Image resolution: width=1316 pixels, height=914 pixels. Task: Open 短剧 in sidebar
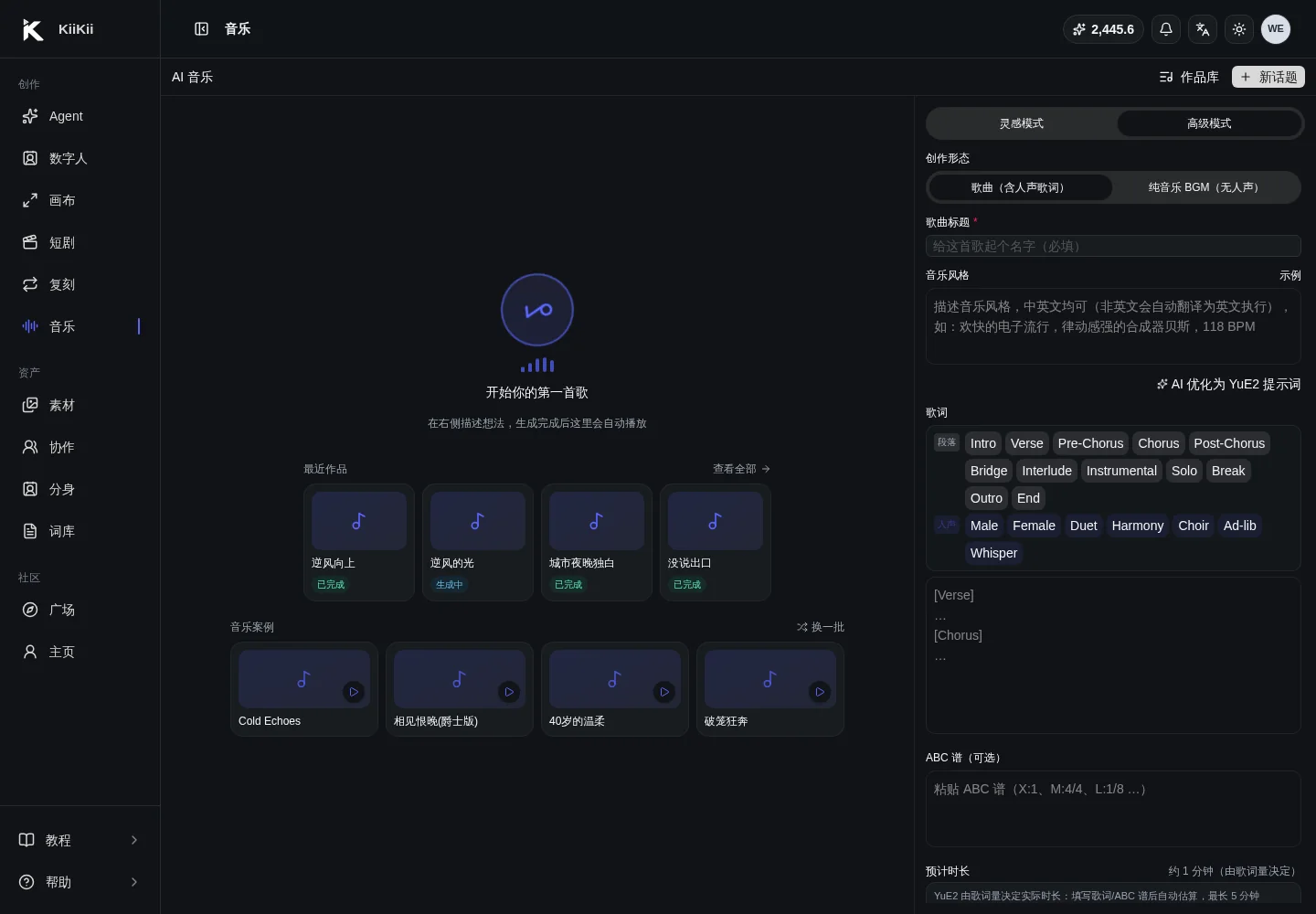(x=80, y=242)
